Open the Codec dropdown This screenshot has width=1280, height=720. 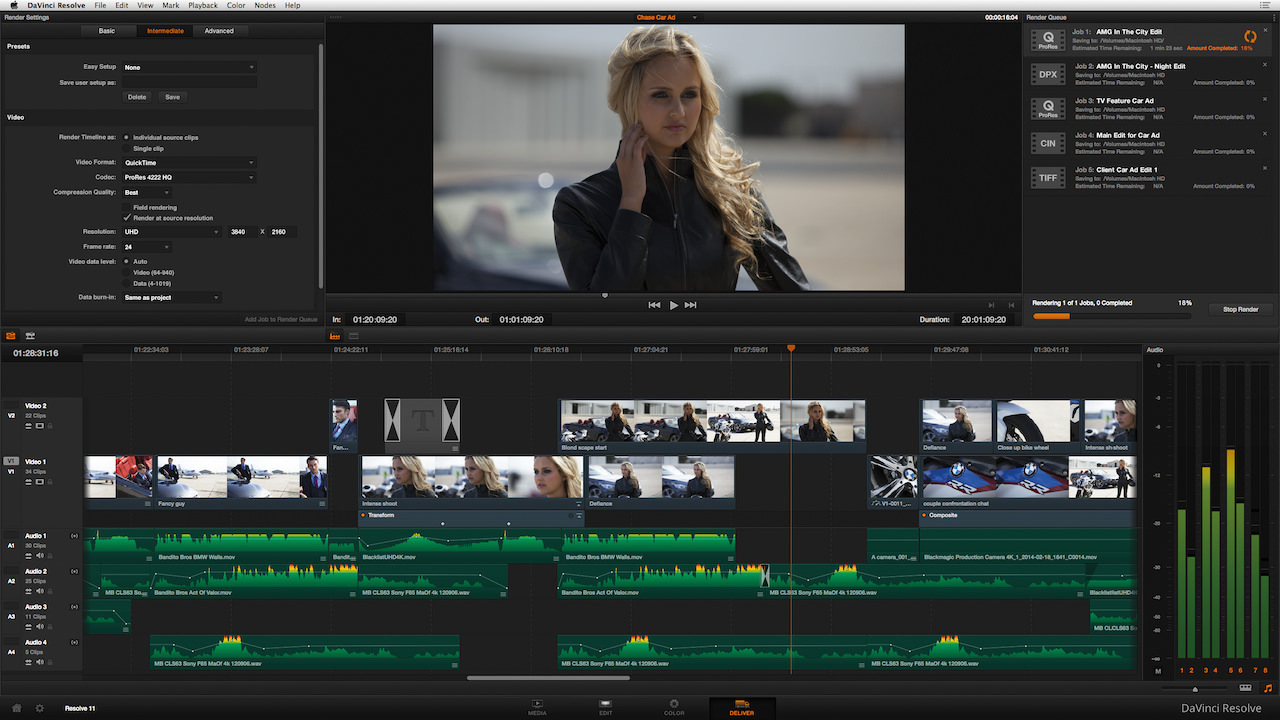(188, 177)
